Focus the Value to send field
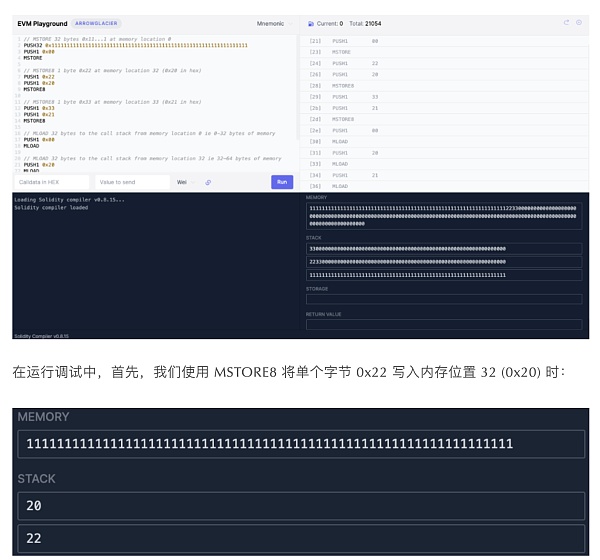This screenshot has width=600, height=560. [x=132, y=182]
